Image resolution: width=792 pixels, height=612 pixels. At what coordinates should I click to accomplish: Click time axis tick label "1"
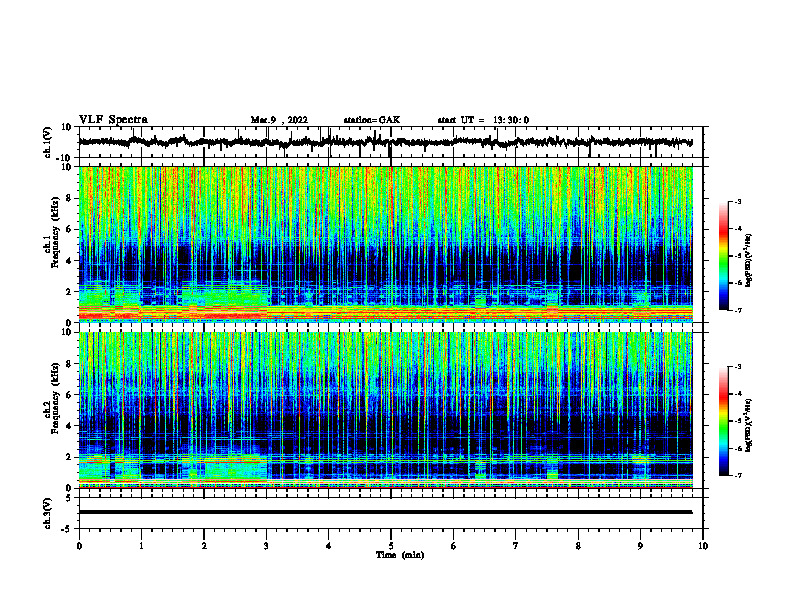[x=141, y=546]
